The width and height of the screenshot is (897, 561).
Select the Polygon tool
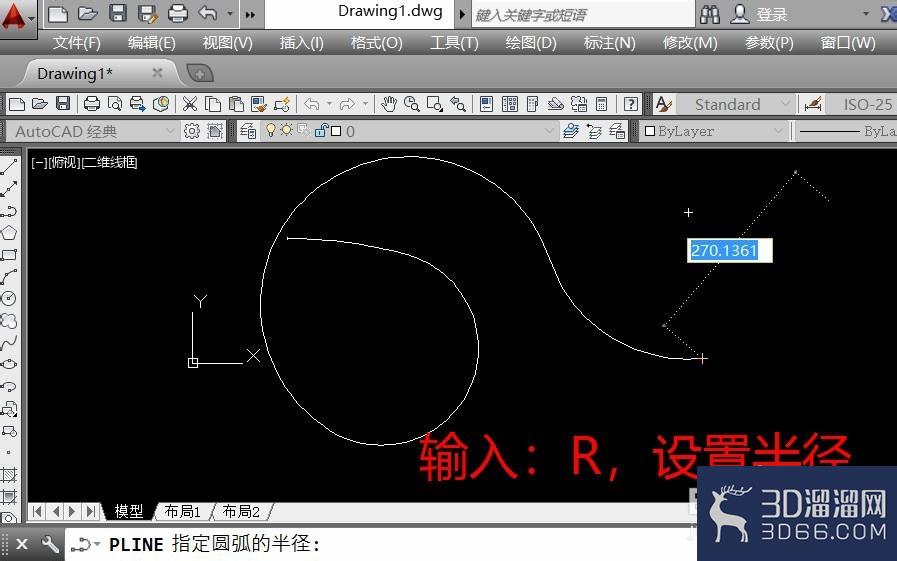click(9, 233)
